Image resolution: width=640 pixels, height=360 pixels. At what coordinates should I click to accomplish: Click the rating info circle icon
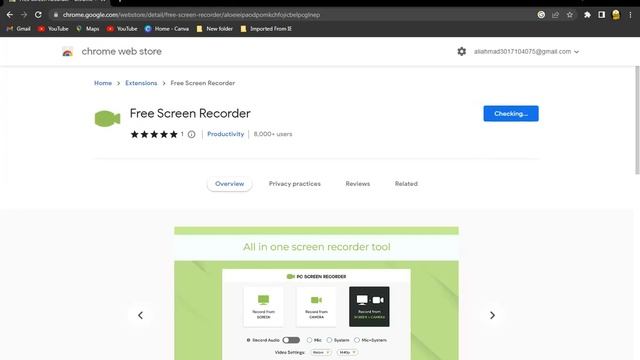pos(191,134)
